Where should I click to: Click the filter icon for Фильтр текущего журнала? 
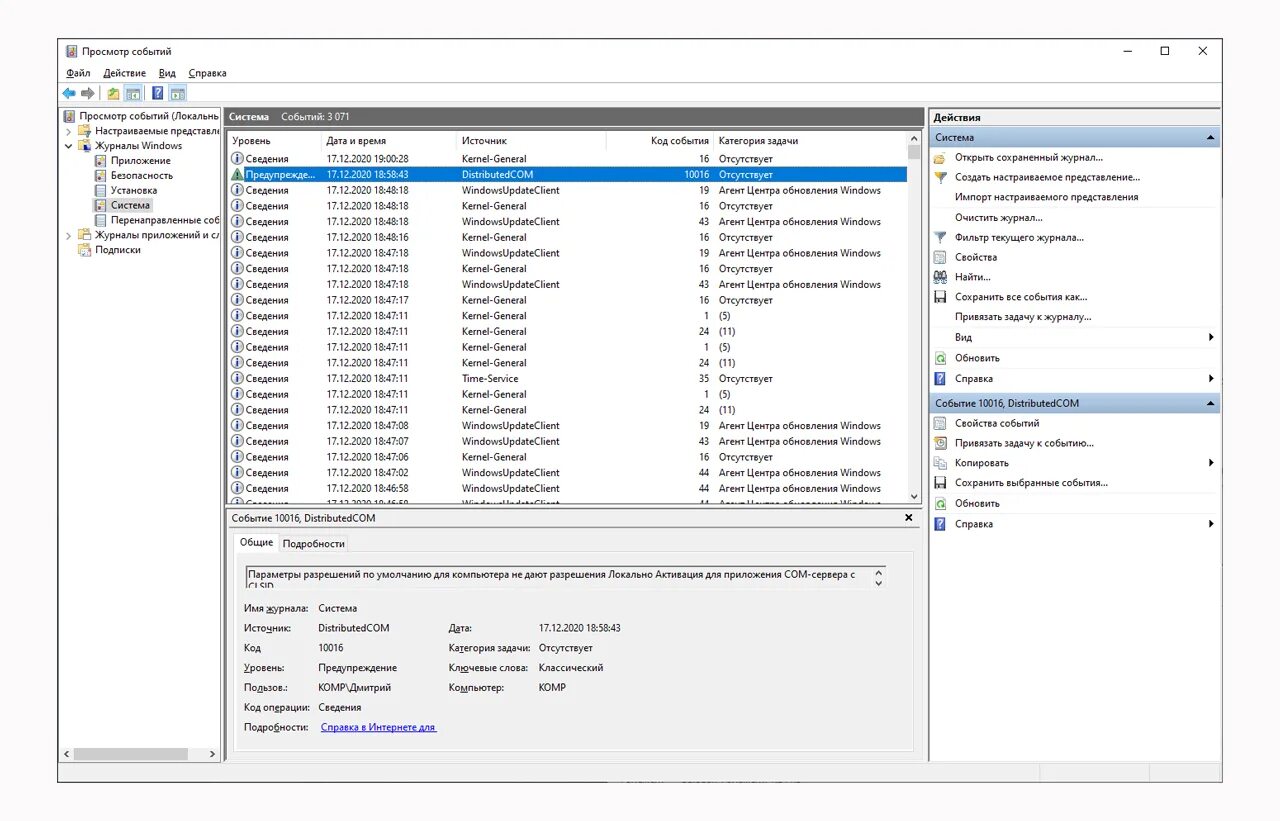(940, 237)
